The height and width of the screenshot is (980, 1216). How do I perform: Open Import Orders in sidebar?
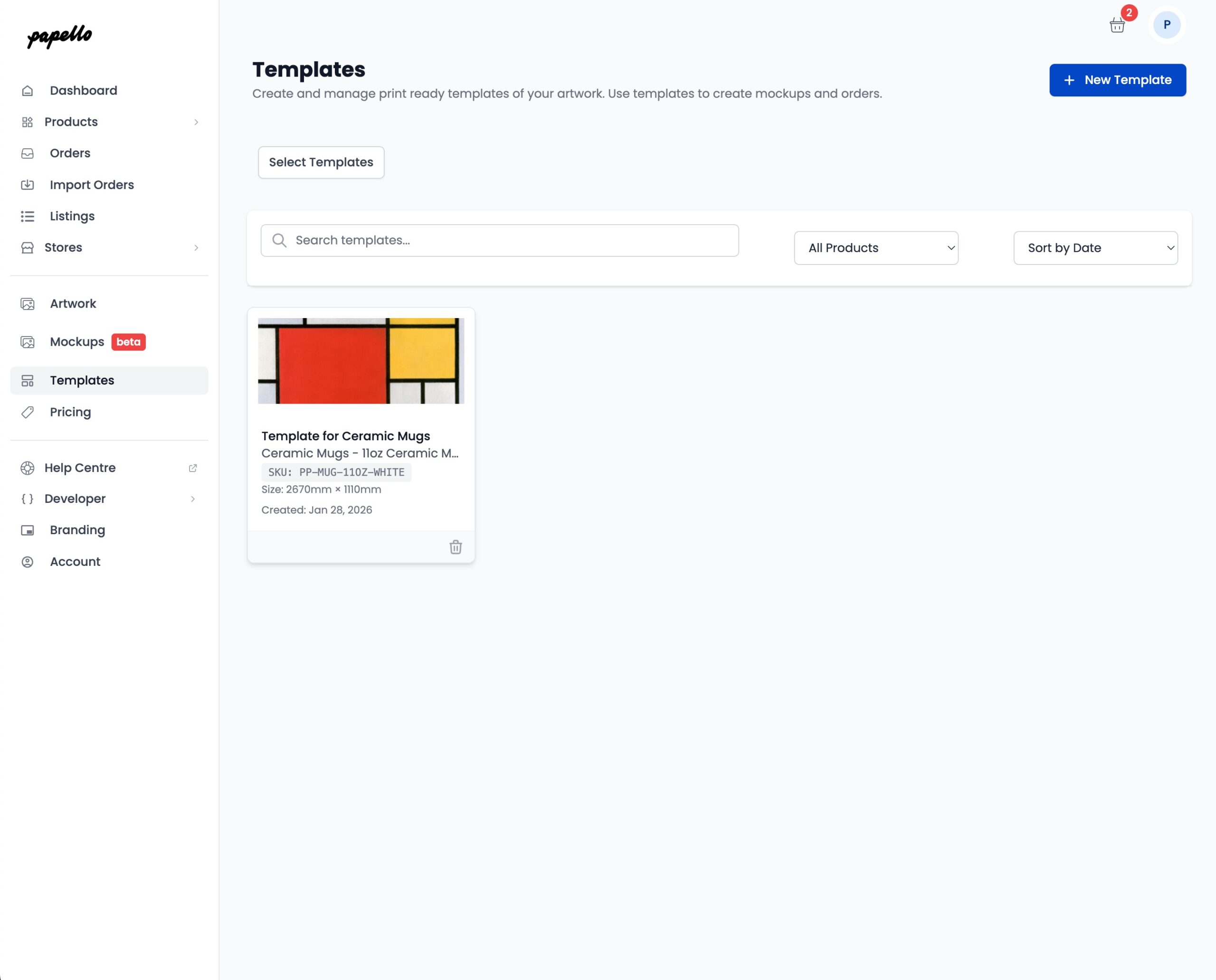click(x=92, y=185)
